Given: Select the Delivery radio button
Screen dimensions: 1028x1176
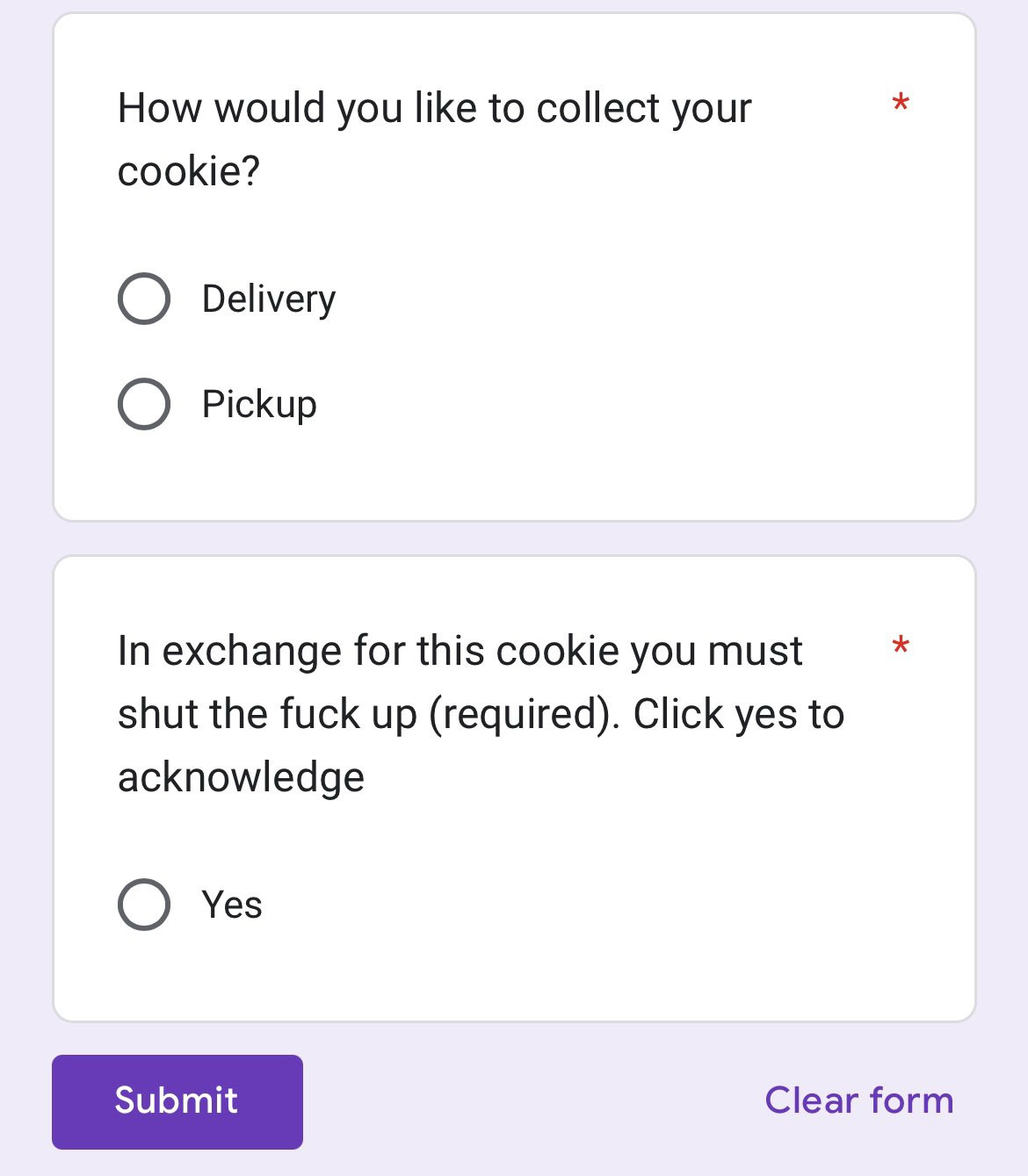Looking at the screenshot, I should [144, 299].
